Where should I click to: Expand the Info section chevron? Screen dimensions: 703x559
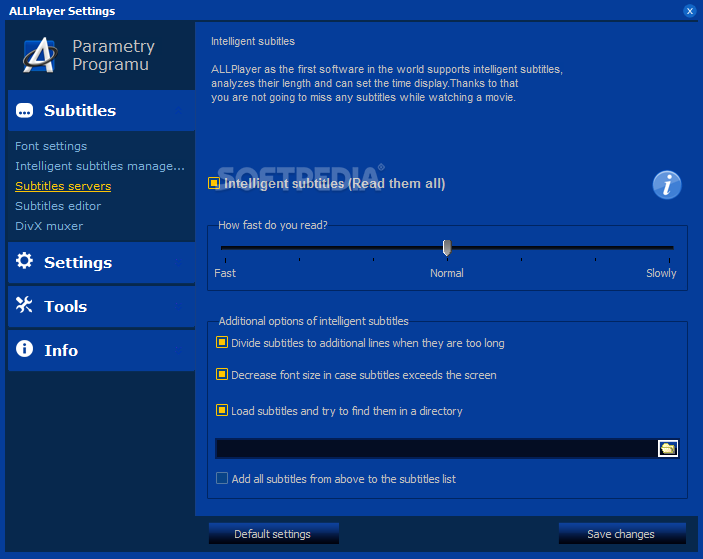179,351
